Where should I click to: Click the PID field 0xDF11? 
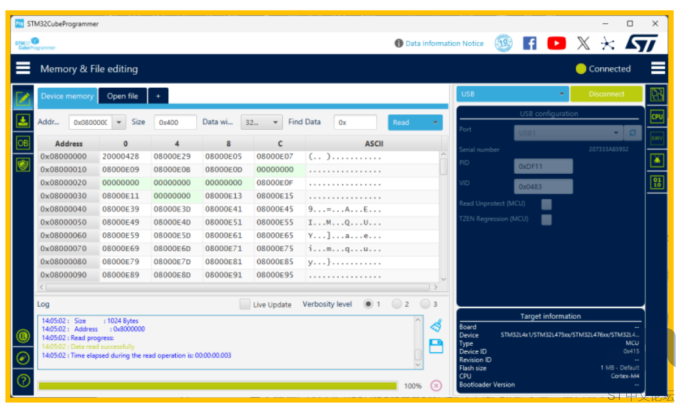coord(543,166)
